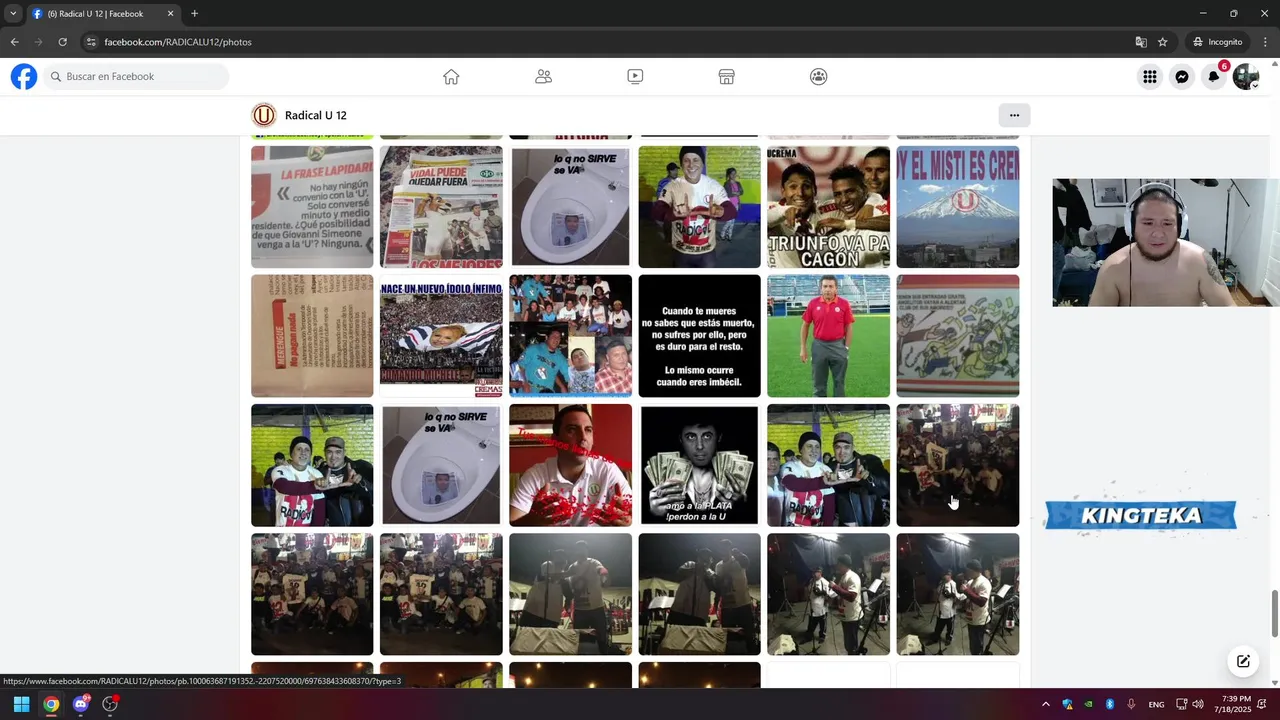Screen dimensions: 1280x720
Task: Click the ENG language indicator
Action: pyautogui.click(x=1156, y=704)
